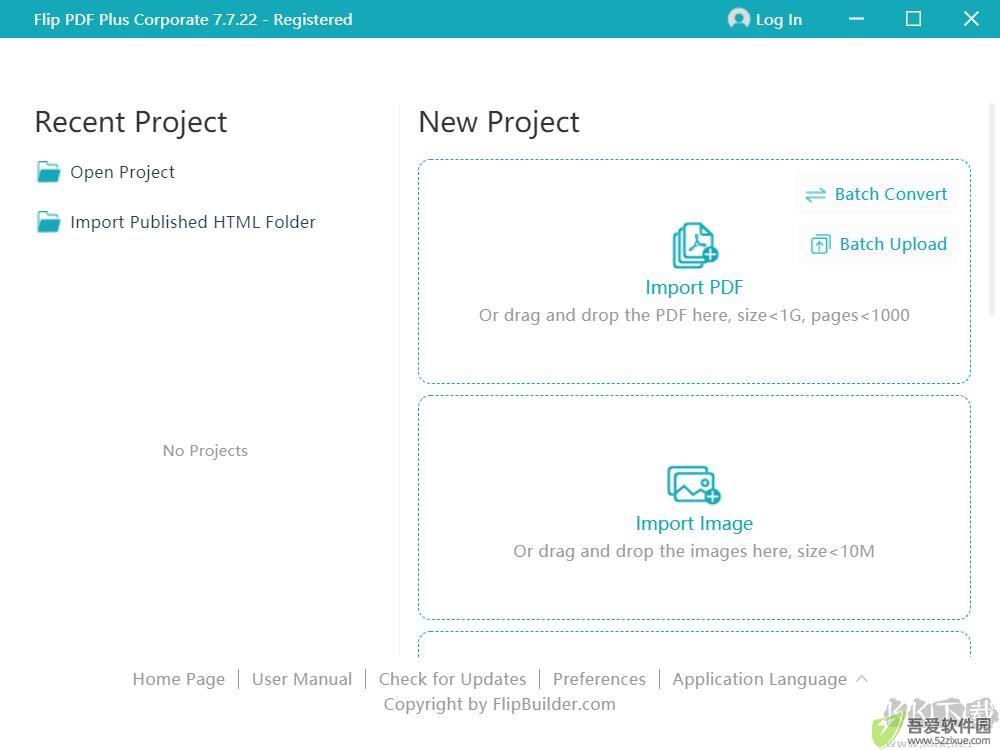The width and height of the screenshot is (1000, 750).
Task: Click the Import PDF document icon
Action: (x=695, y=246)
